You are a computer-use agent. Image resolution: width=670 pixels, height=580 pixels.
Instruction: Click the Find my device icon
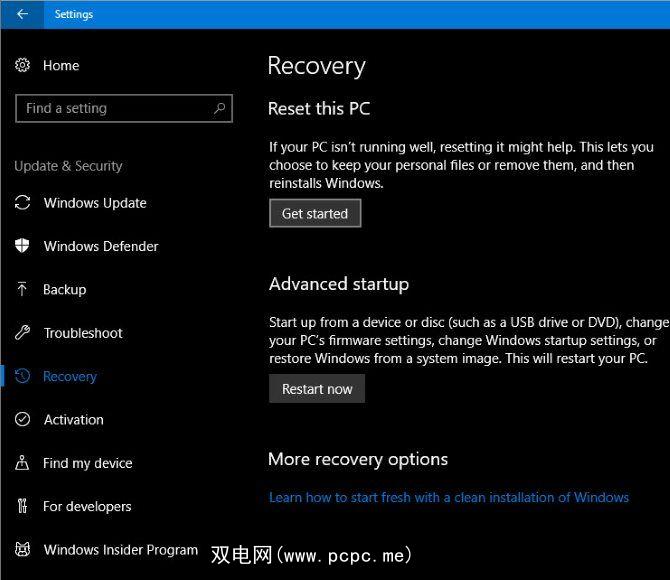(x=22, y=462)
